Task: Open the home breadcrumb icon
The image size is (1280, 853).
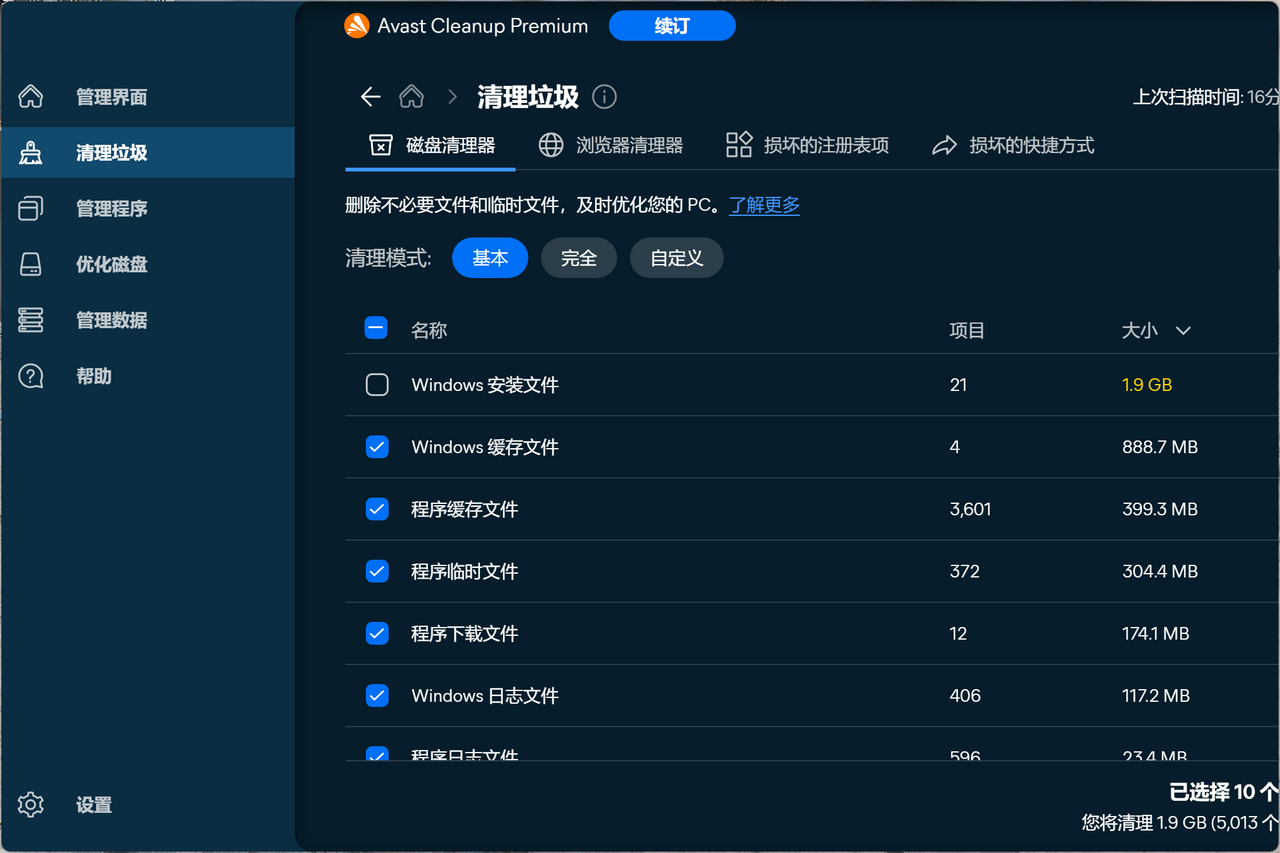Action: [x=411, y=97]
